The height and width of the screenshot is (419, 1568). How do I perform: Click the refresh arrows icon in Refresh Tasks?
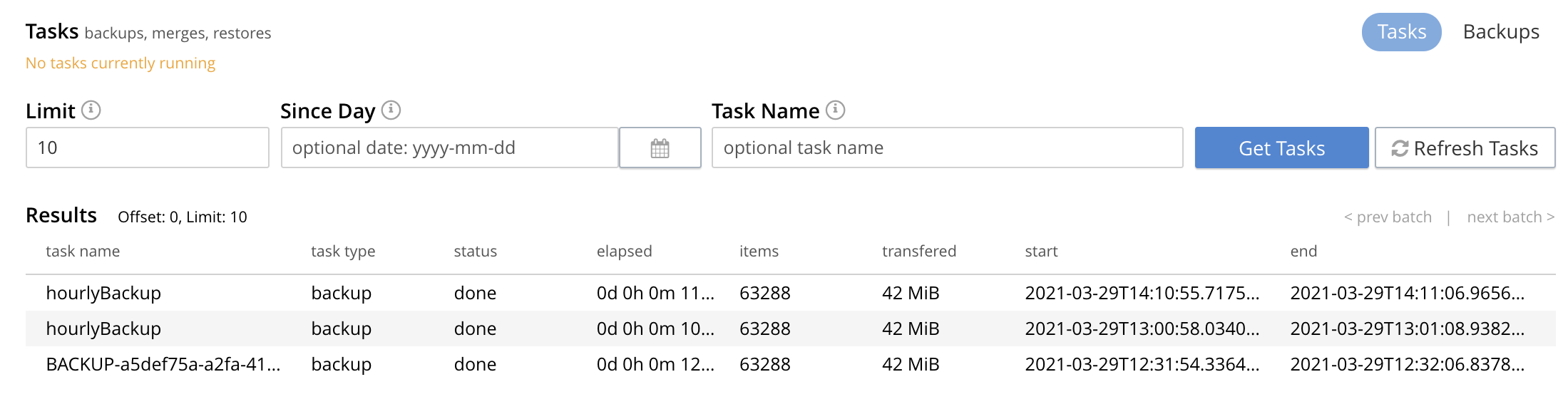[x=1399, y=148]
